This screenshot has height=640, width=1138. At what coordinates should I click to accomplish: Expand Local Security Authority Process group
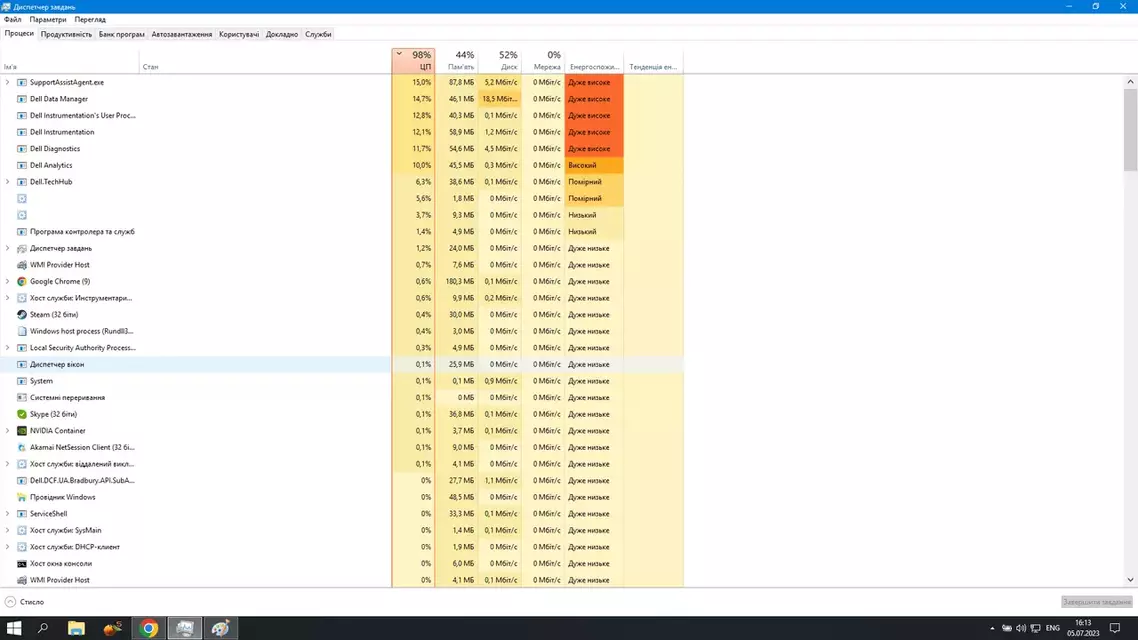(x=8, y=348)
